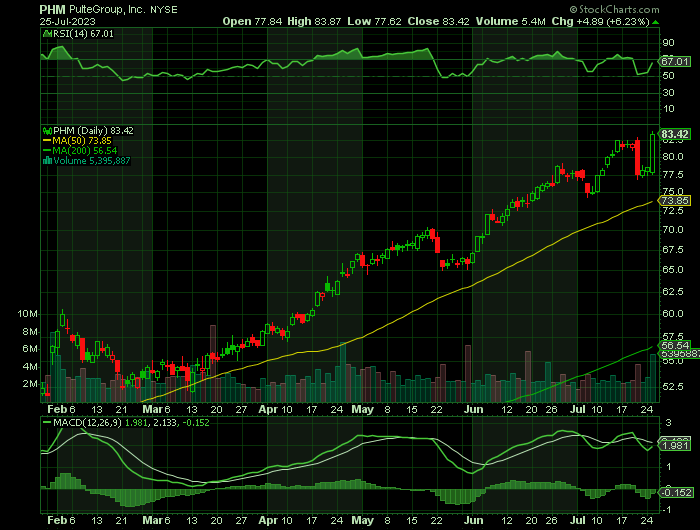
Task: Click the May label on price chart axis
Action: 362,409
